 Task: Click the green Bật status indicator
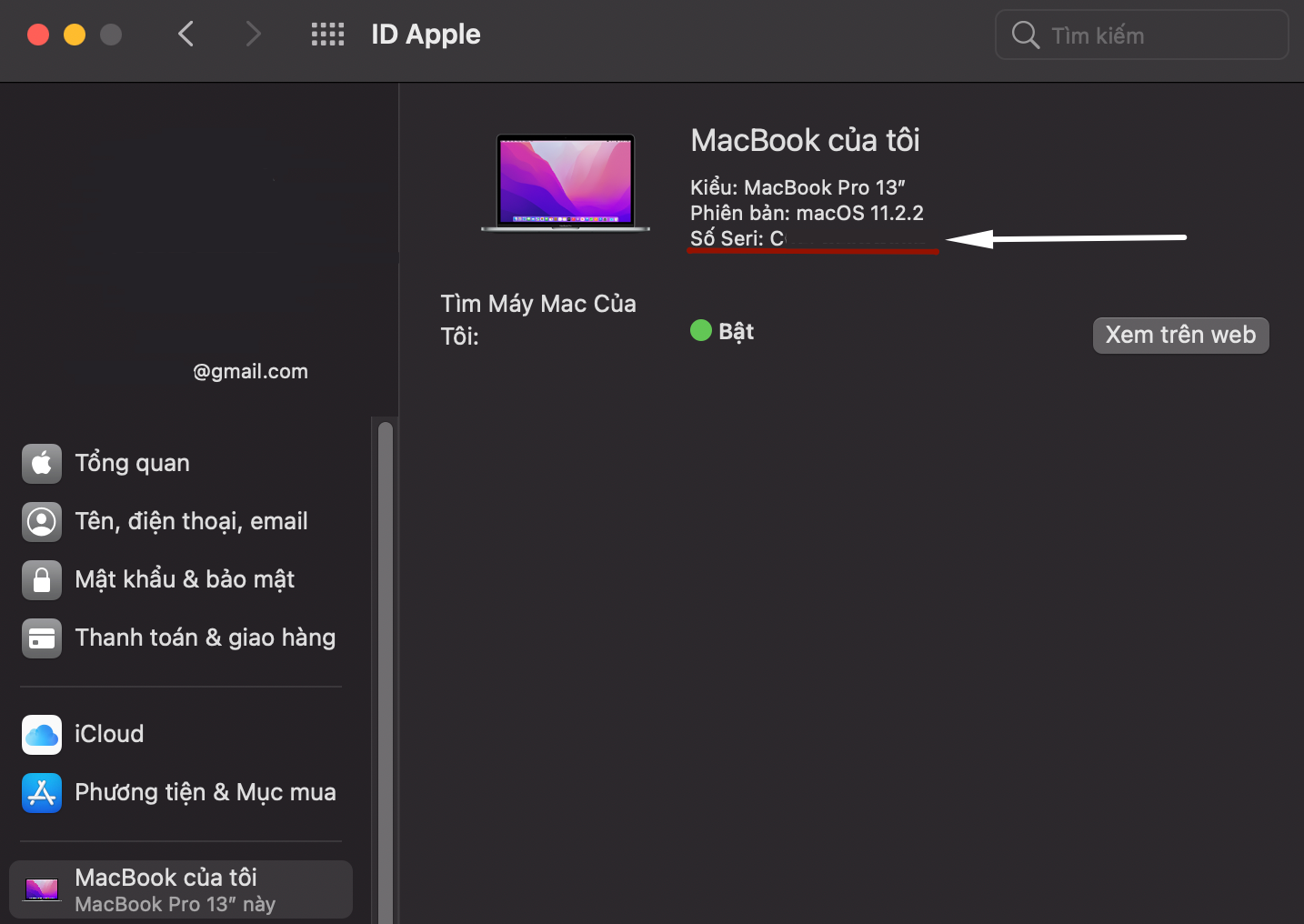tap(700, 330)
